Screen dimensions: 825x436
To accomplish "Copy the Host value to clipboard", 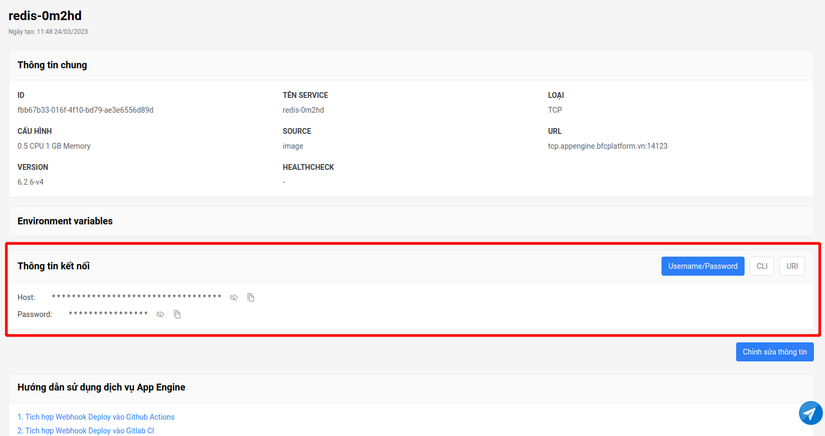I will (x=251, y=298).
